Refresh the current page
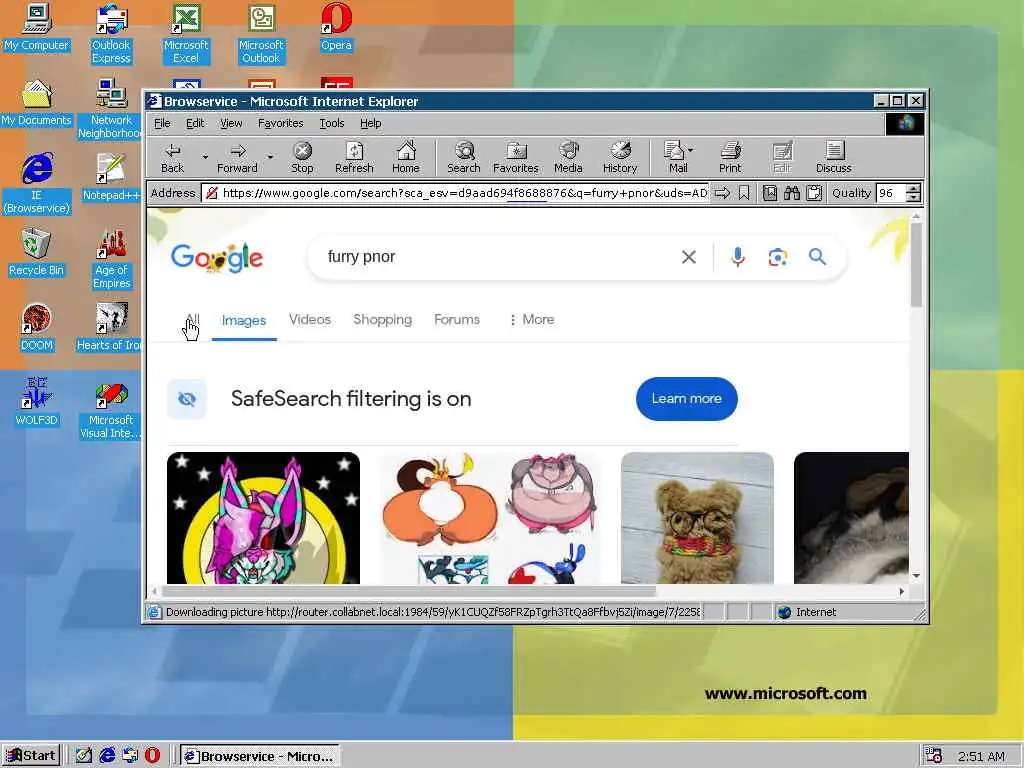 [x=354, y=157]
